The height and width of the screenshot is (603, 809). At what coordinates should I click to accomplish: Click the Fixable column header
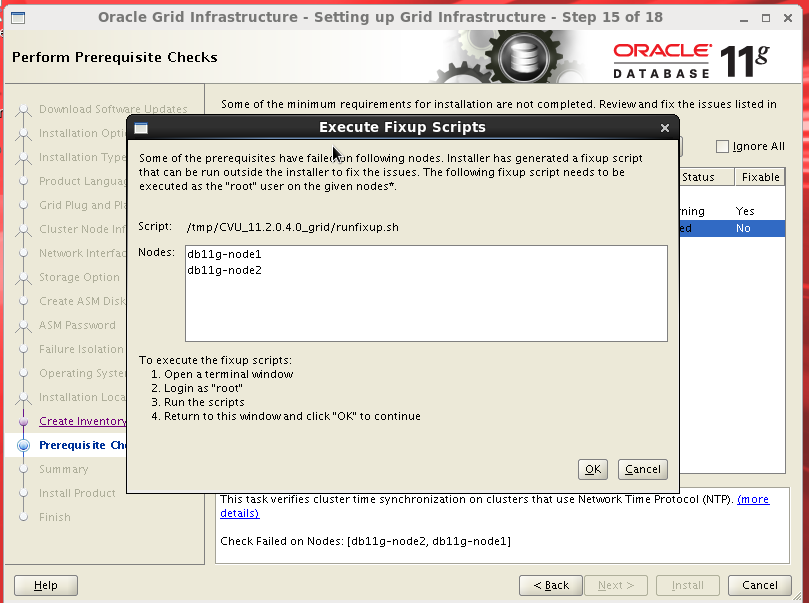click(x=760, y=177)
